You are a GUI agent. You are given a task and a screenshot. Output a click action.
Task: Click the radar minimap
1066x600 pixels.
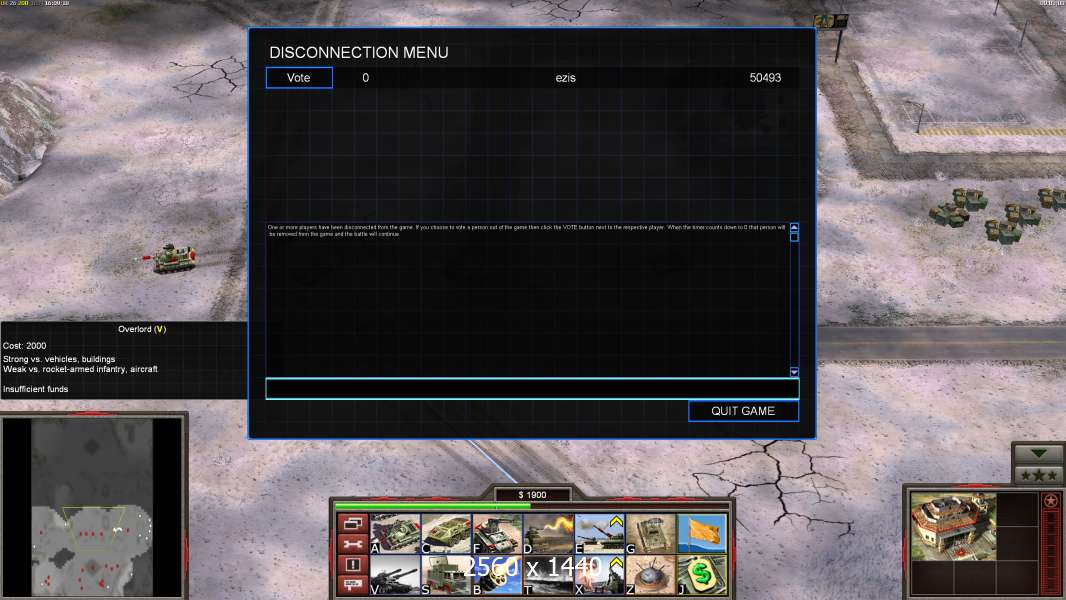point(92,507)
